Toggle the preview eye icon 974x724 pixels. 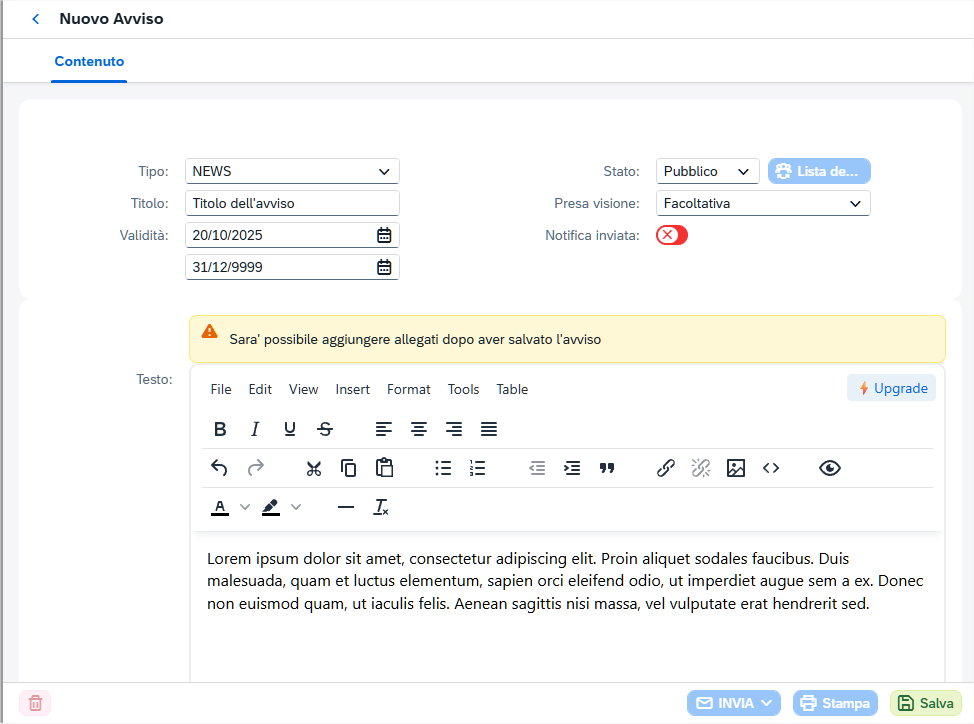pyautogui.click(x=830, y=468)
